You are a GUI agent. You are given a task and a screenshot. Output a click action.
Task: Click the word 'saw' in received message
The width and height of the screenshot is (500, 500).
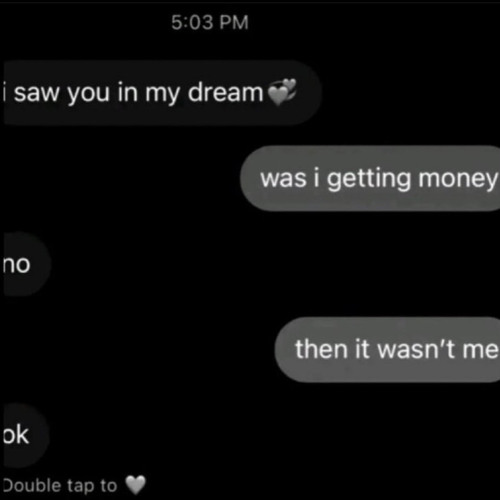(37, 93)
